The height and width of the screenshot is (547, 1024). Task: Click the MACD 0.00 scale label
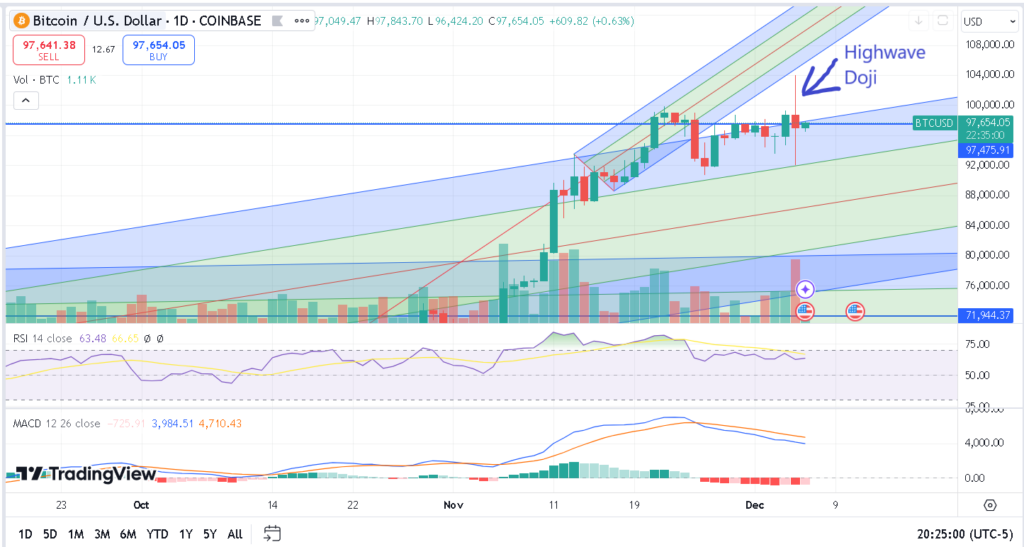coord(974,478)
